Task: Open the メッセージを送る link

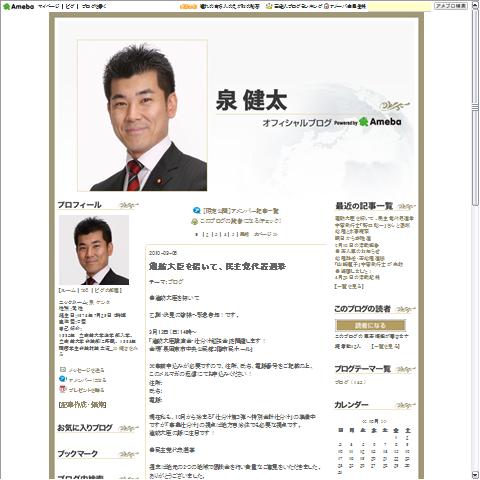Action: tap(87, 370)
